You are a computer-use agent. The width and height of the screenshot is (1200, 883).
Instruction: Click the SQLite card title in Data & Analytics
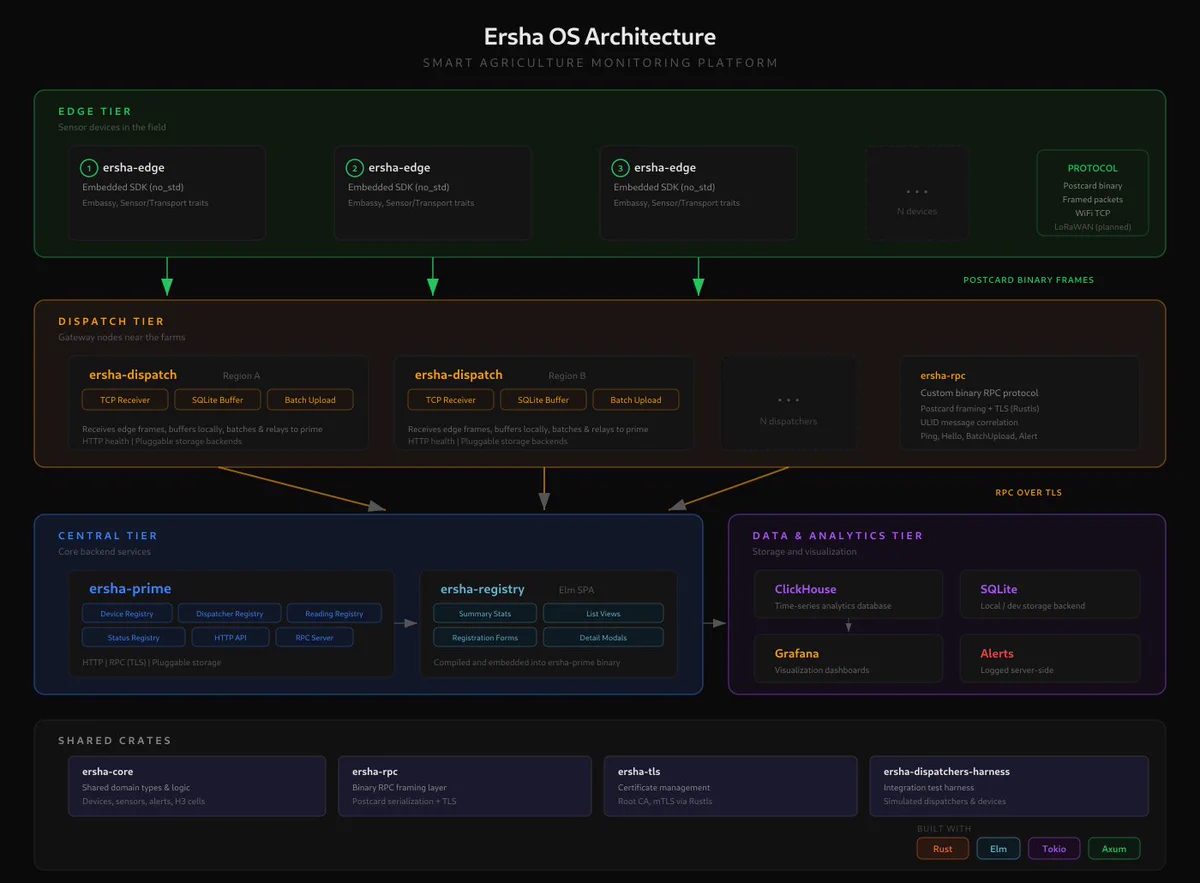click(x=999, y=589)
